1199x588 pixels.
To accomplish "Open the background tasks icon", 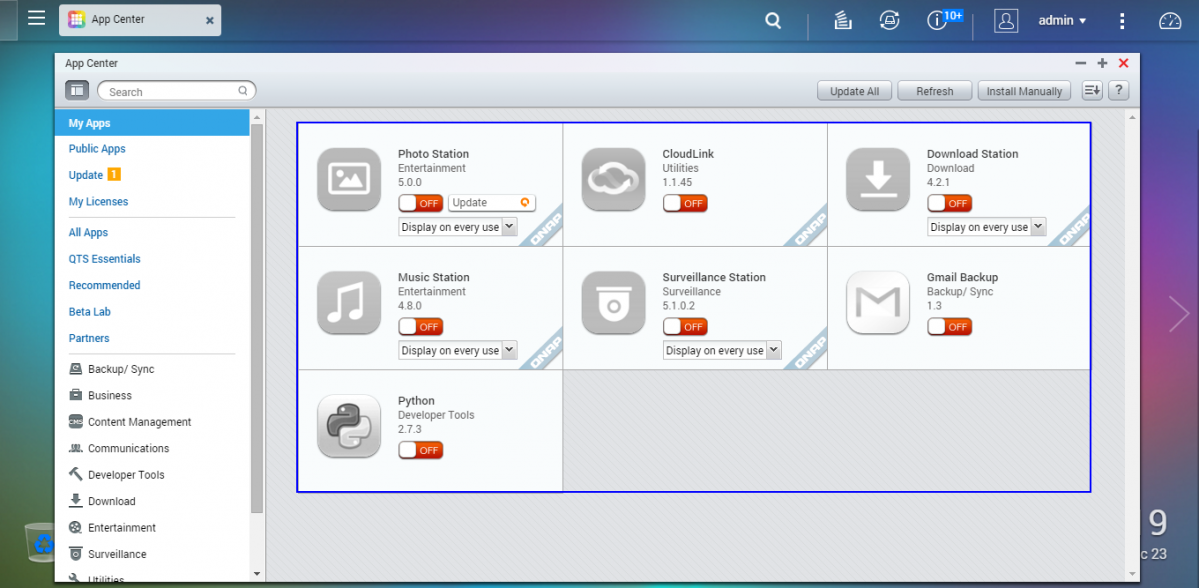I will click(843, 21).
